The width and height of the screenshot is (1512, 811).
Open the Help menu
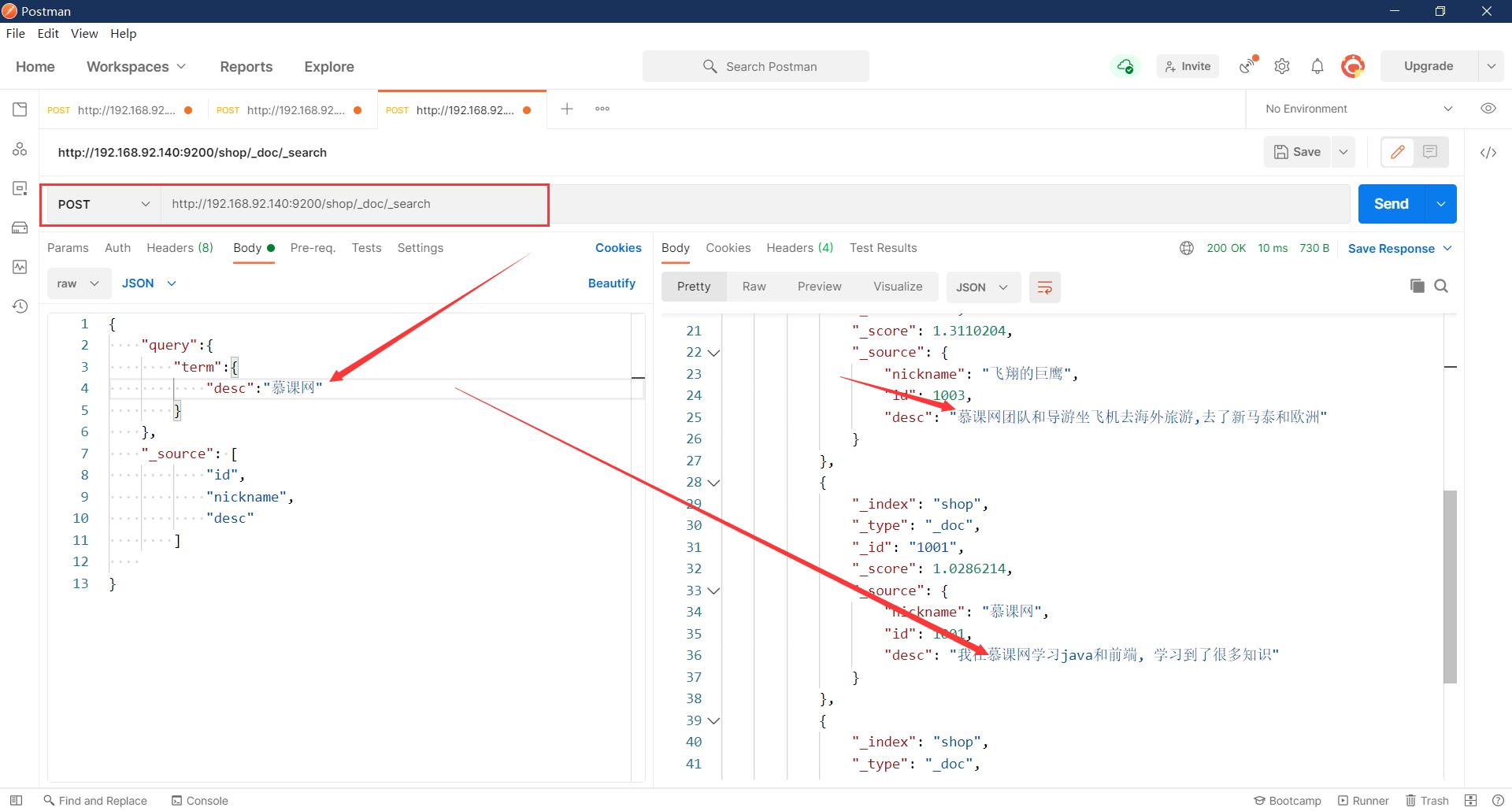click(123, 33)
